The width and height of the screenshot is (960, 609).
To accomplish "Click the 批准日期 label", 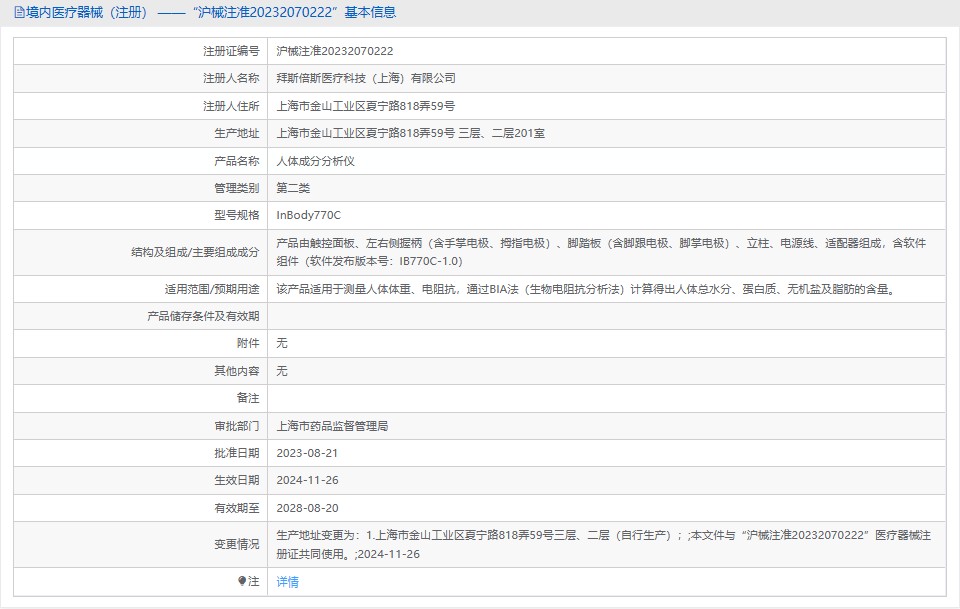I will pyautogui.click(x=236, y=453).
